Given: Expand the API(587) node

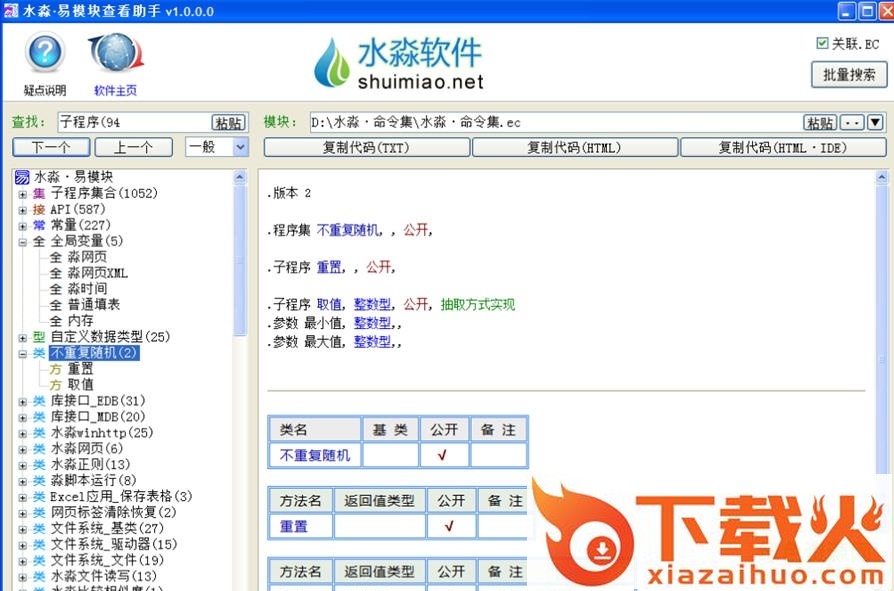Looking at the screenshot, I should coord(22,210).
